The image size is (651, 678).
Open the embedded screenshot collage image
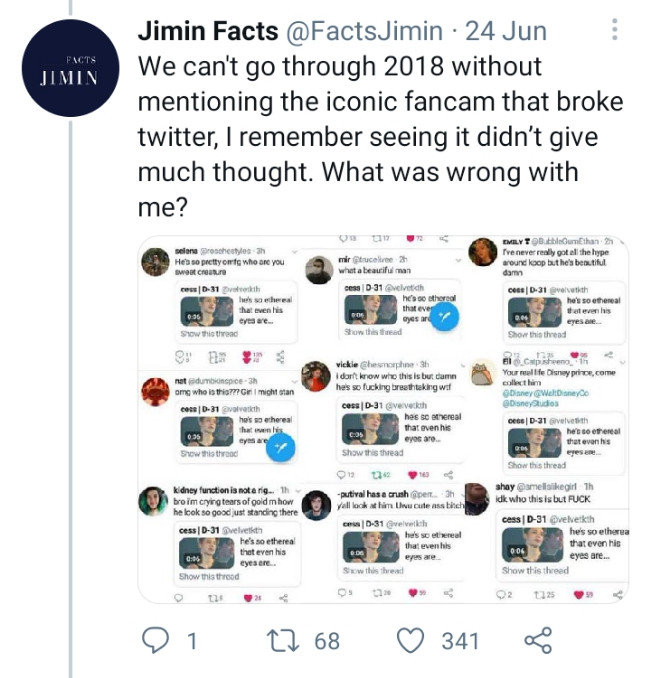[x=383, y=419]
